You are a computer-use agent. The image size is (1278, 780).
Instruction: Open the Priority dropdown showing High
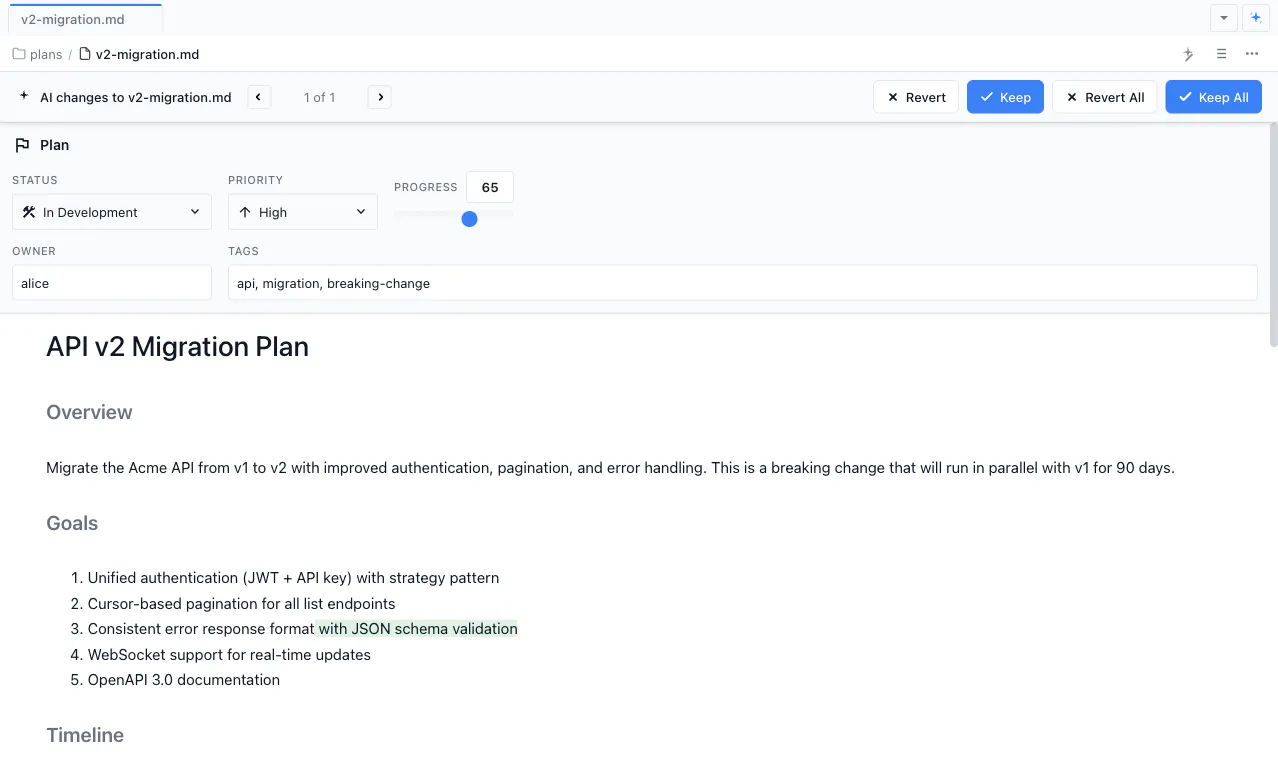point(302,211)
